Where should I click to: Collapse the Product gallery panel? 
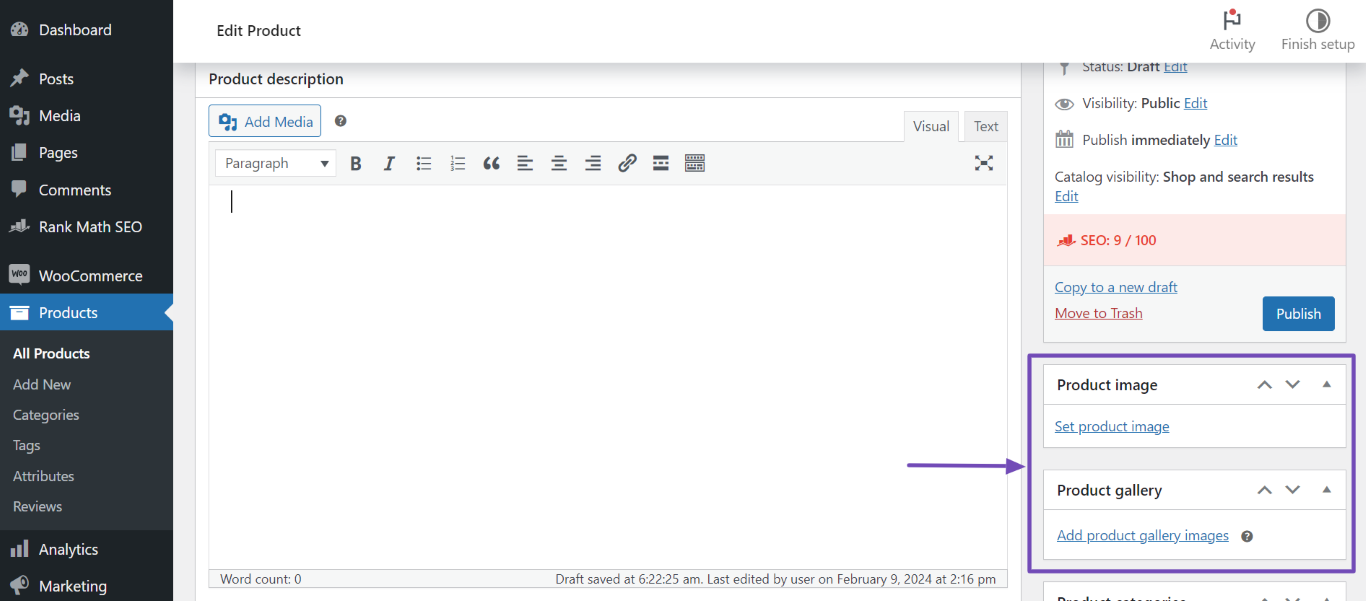coord(1327,489)
